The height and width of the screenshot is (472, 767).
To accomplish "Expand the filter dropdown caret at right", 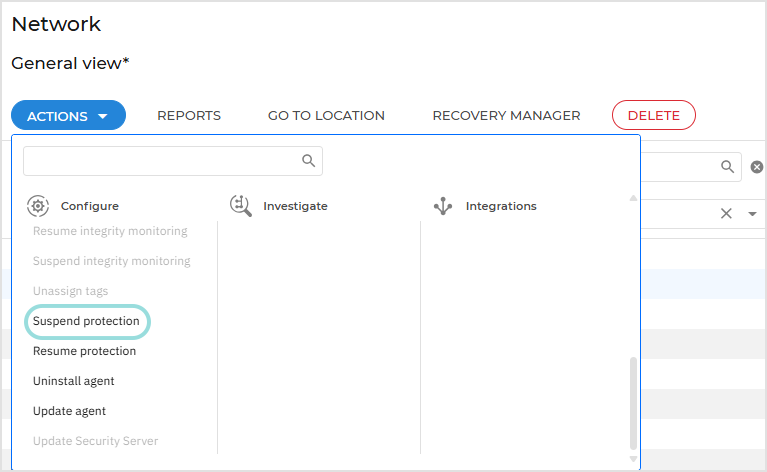I will [x=752, y=214].
